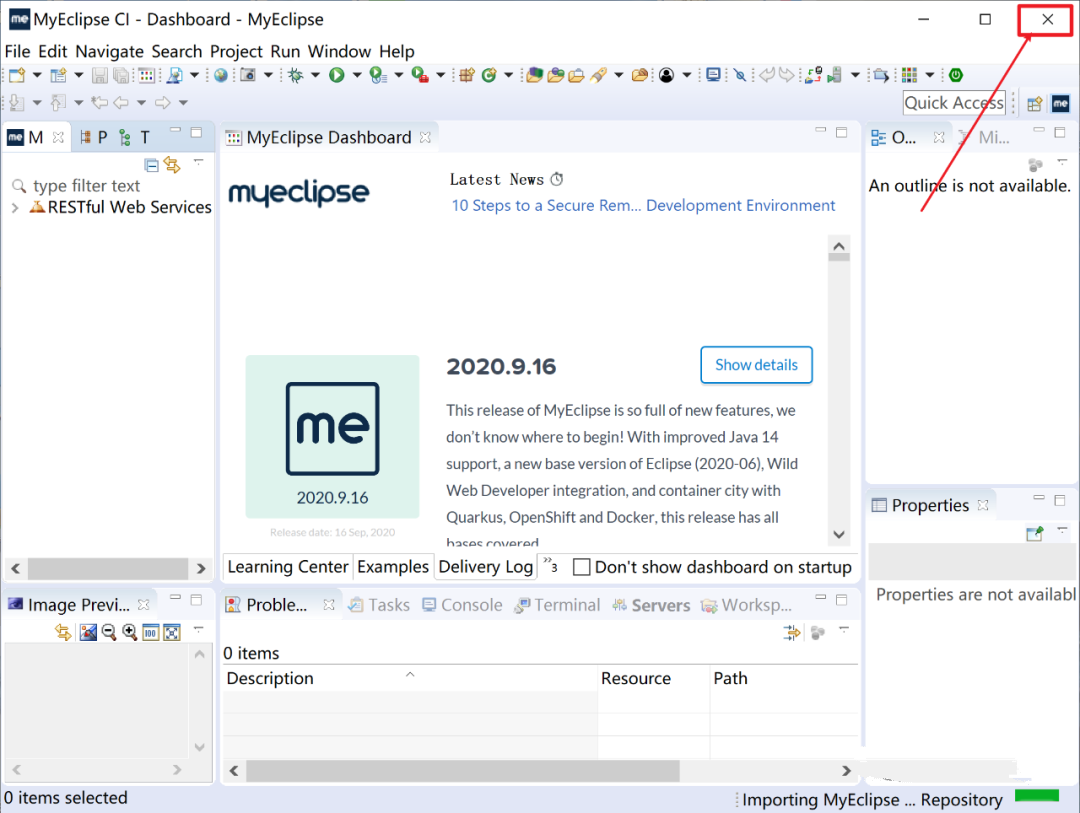Image resolution: width=1080 pixels, height=813 pixels.
Task: Sort by the Description column header
Action: [411, 679]
